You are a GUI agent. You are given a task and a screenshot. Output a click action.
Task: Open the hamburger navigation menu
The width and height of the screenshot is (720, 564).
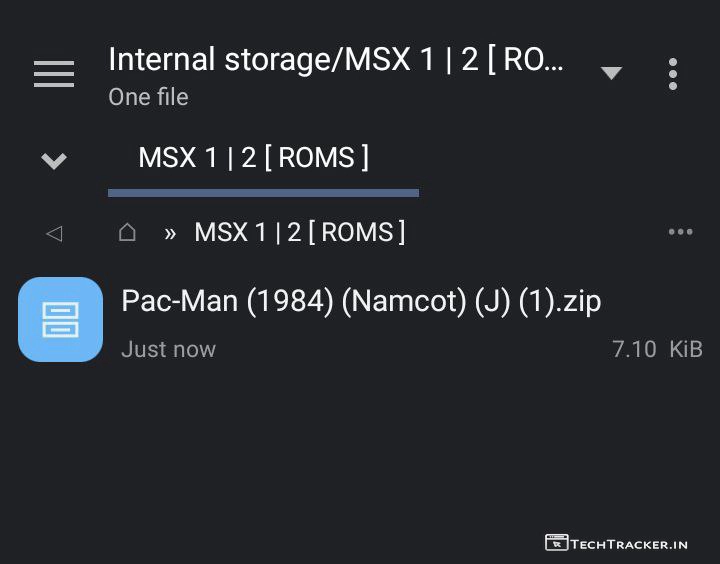(54, 74)
